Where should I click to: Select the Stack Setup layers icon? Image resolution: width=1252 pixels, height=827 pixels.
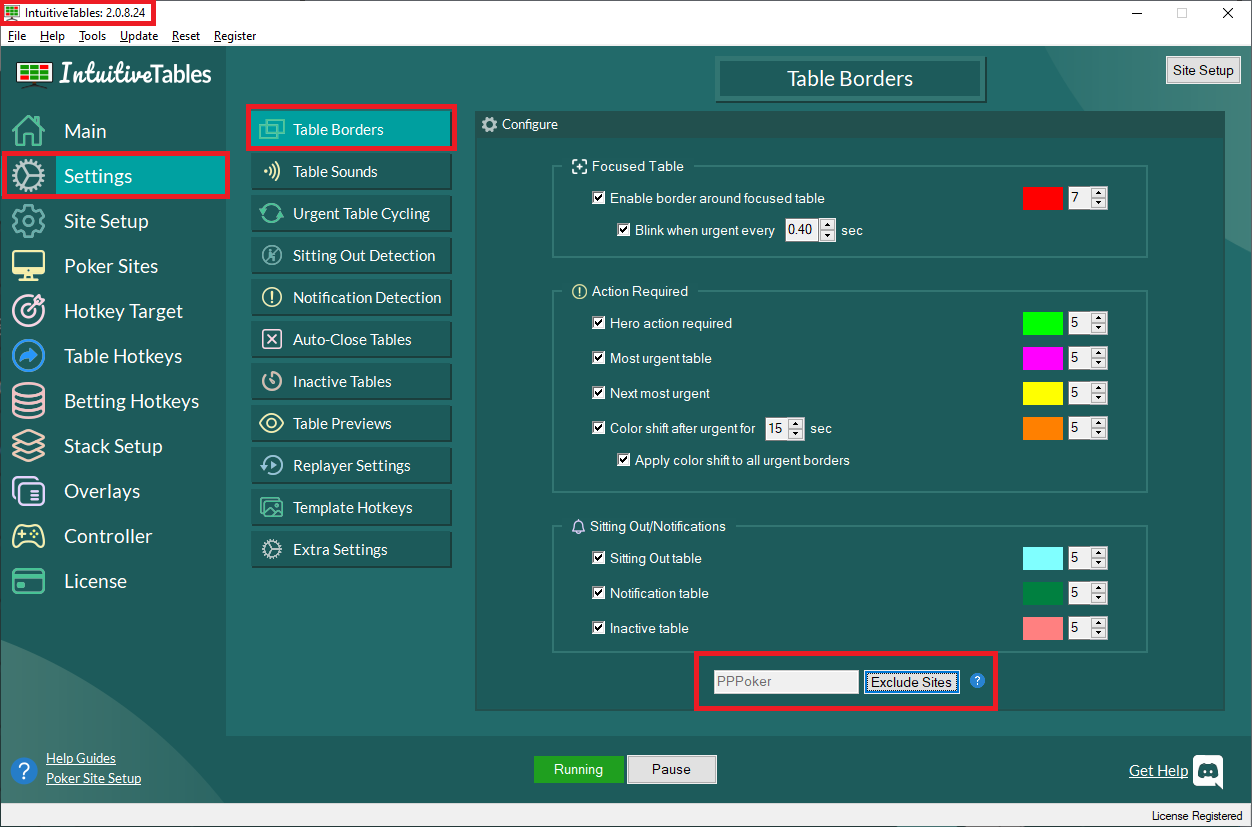coord(29,446)
